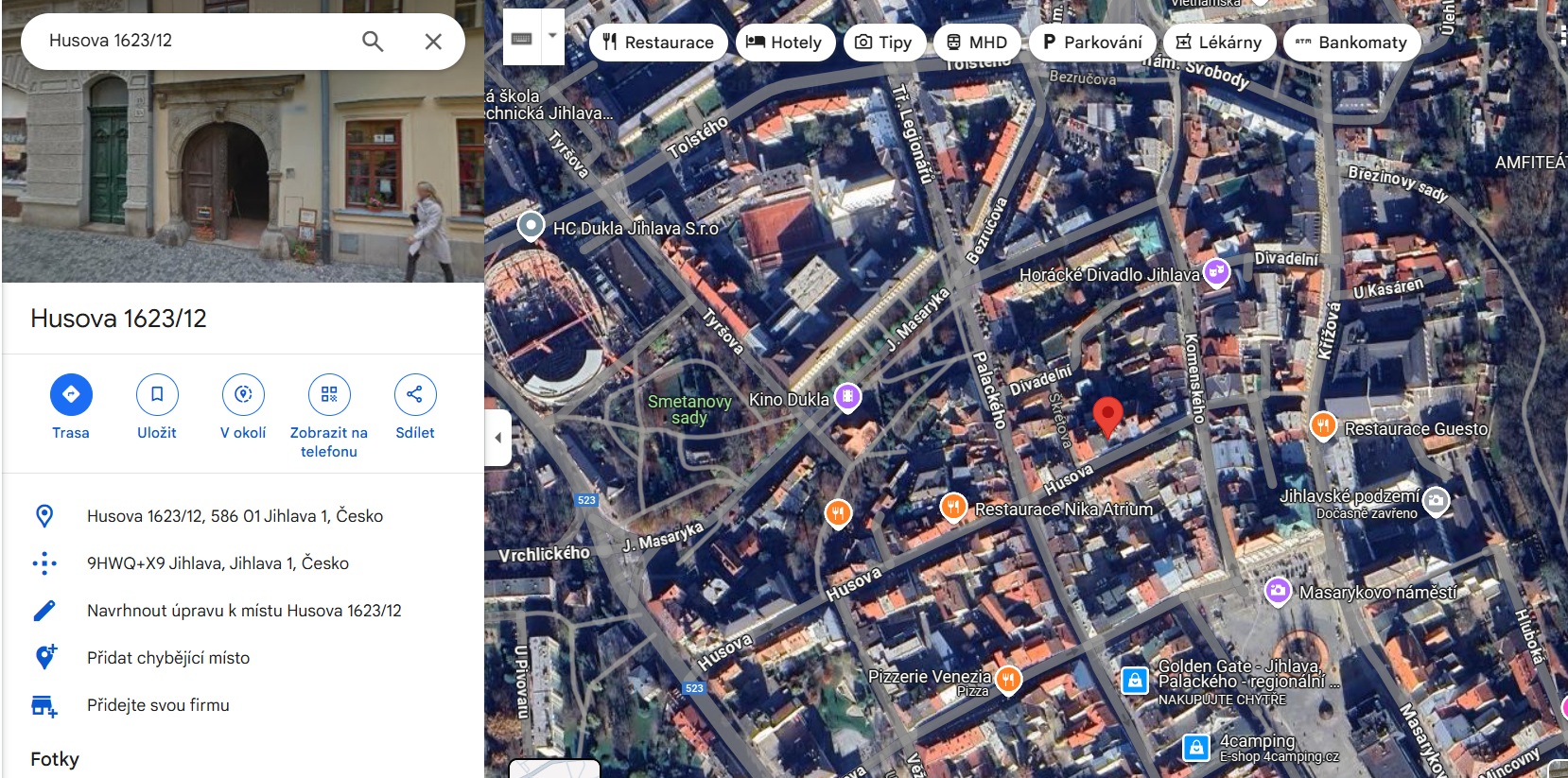Screen dimensions: 1568x778
Task: Save the place with the Uložit icon
Action: (157, 394)
